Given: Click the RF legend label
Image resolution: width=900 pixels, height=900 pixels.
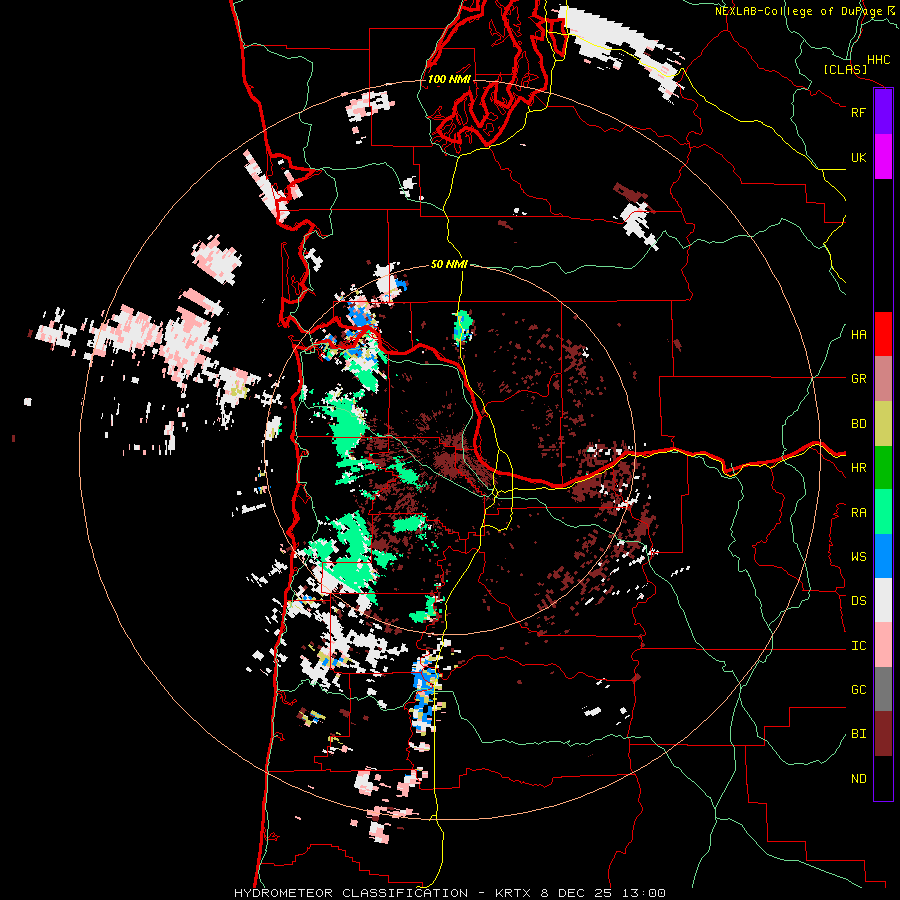Looking at the screenshot, I should click(858, 112).
